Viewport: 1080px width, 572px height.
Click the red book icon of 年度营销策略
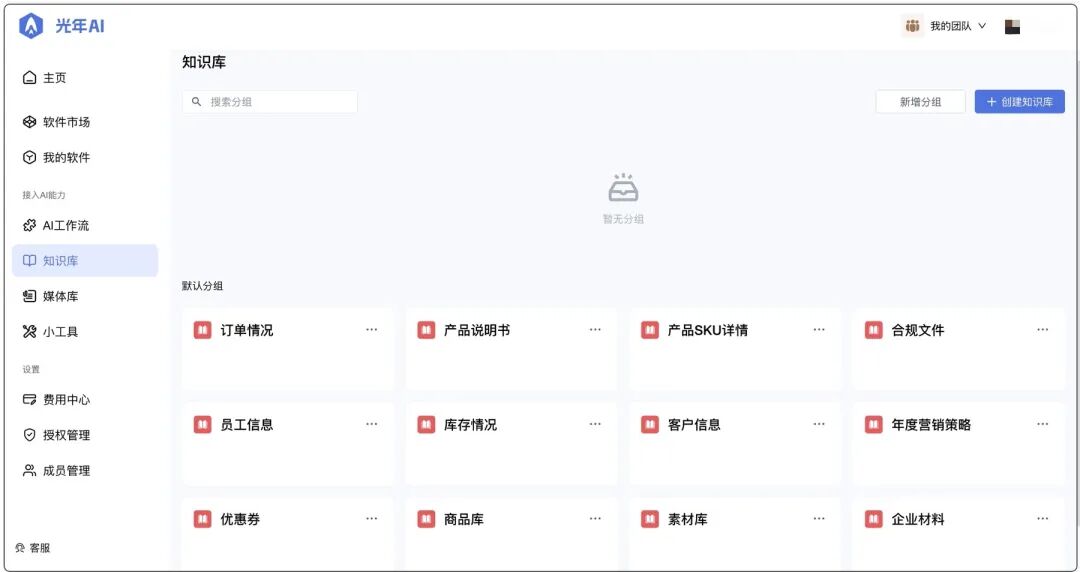(874, 425)
